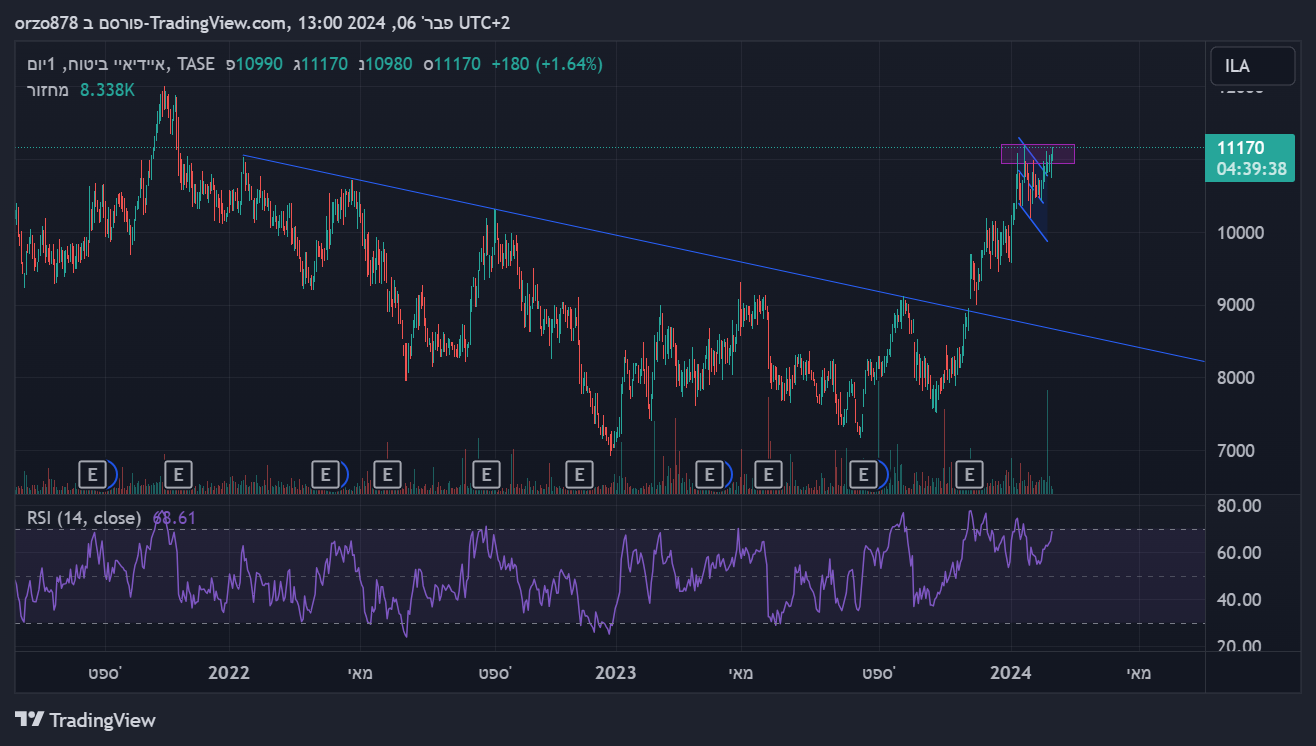Click the 2024 label on time axis
Image resolution: width=1316 pixels, height=746 pixels.
[x=1011, y=673]
